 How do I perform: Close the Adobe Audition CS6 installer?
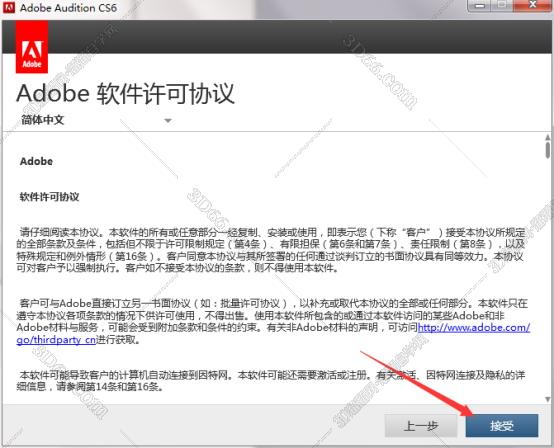click(x=533, y=6)
